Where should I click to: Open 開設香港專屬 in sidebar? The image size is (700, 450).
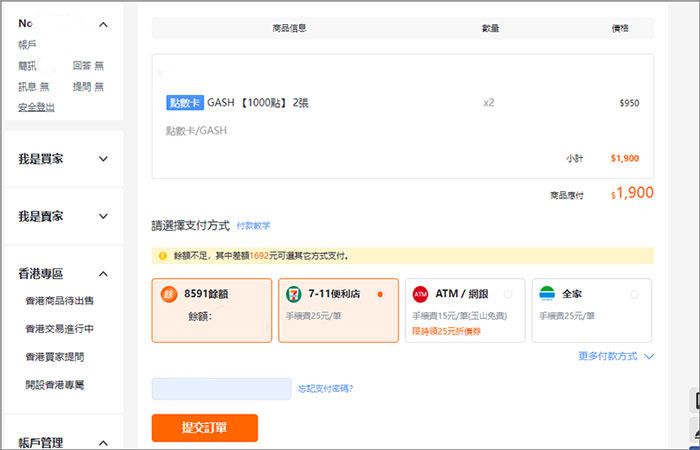pyautogui.click(x=53, y=384)
